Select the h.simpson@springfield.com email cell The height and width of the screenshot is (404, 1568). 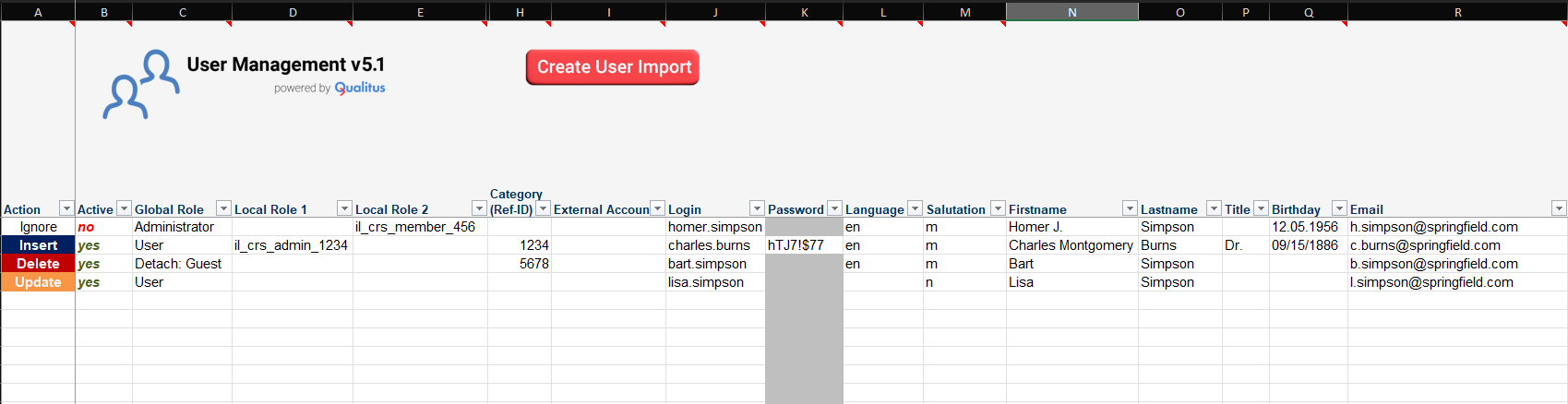coord(1433,227)
